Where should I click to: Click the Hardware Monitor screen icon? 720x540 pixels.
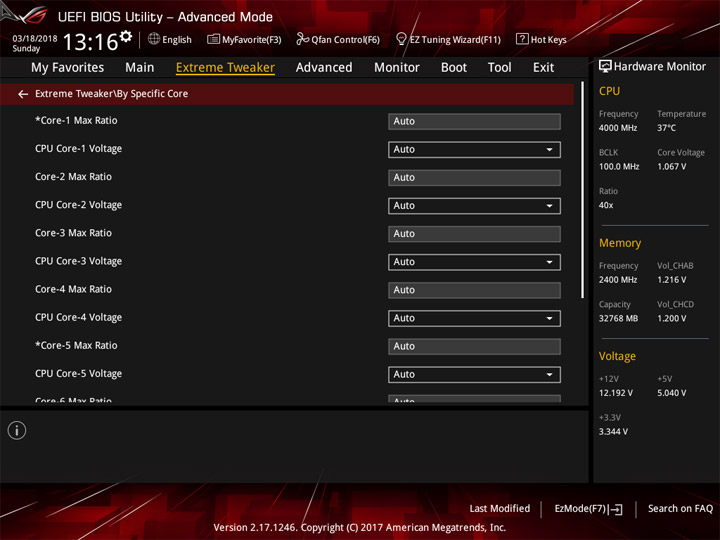(605, 67)
